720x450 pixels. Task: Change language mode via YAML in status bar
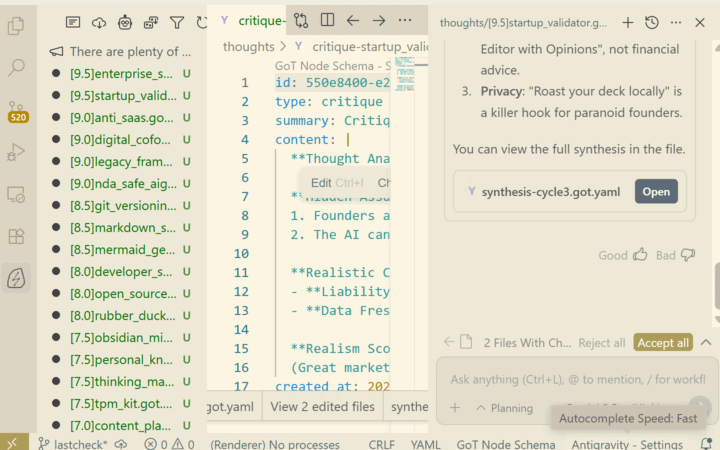click(x=426, y=444)
